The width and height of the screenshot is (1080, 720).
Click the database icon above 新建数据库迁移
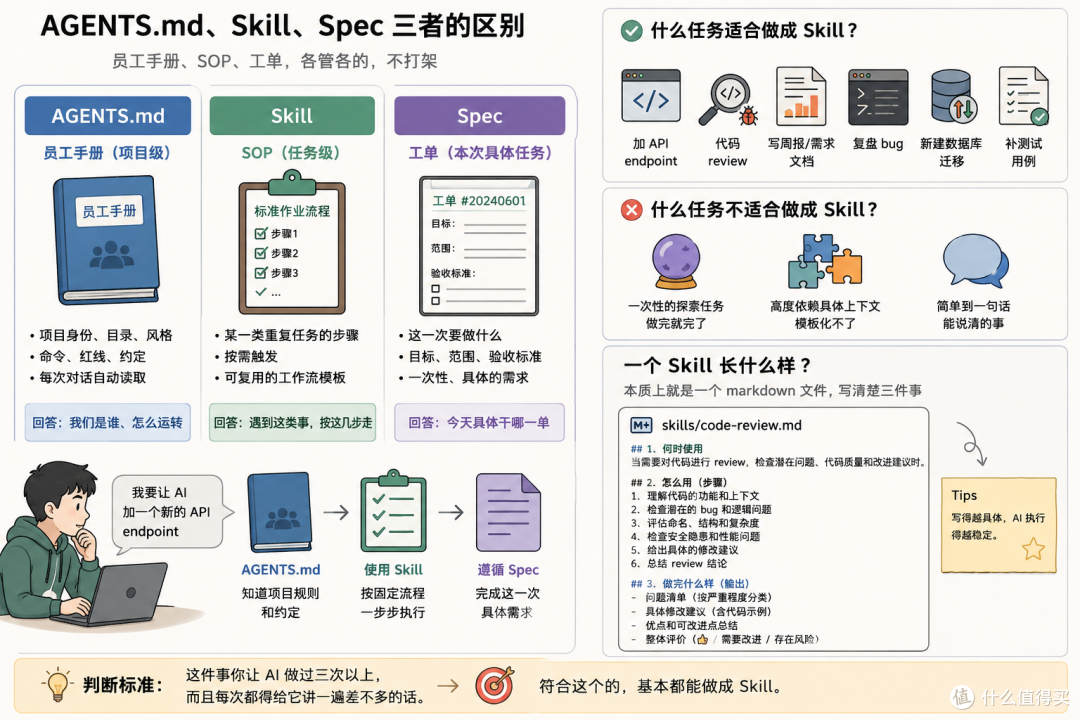click(953, 96)
